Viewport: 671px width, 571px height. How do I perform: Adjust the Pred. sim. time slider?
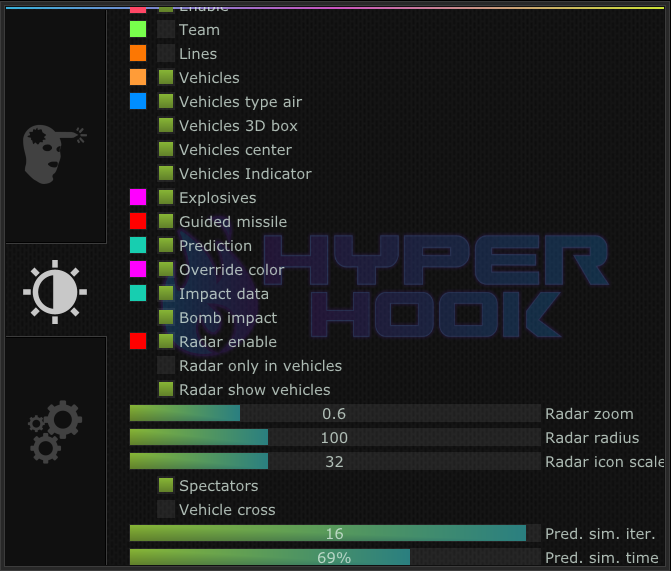pyautogui.click(x=334, y=558)
